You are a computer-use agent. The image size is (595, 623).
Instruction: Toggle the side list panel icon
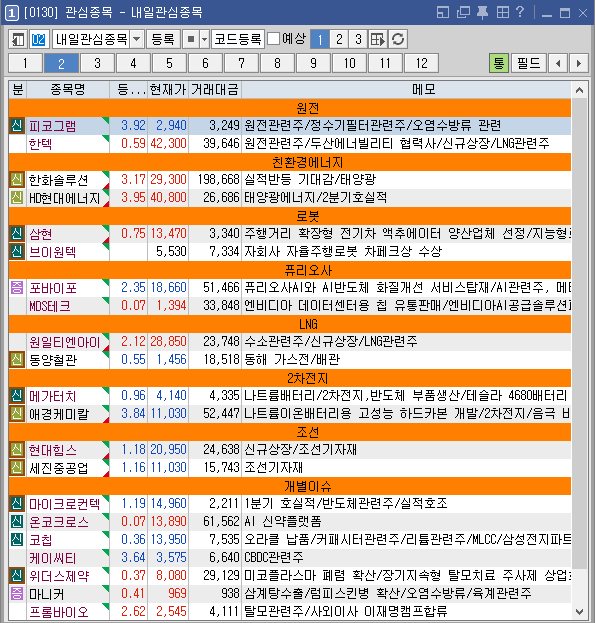[18, 39]
